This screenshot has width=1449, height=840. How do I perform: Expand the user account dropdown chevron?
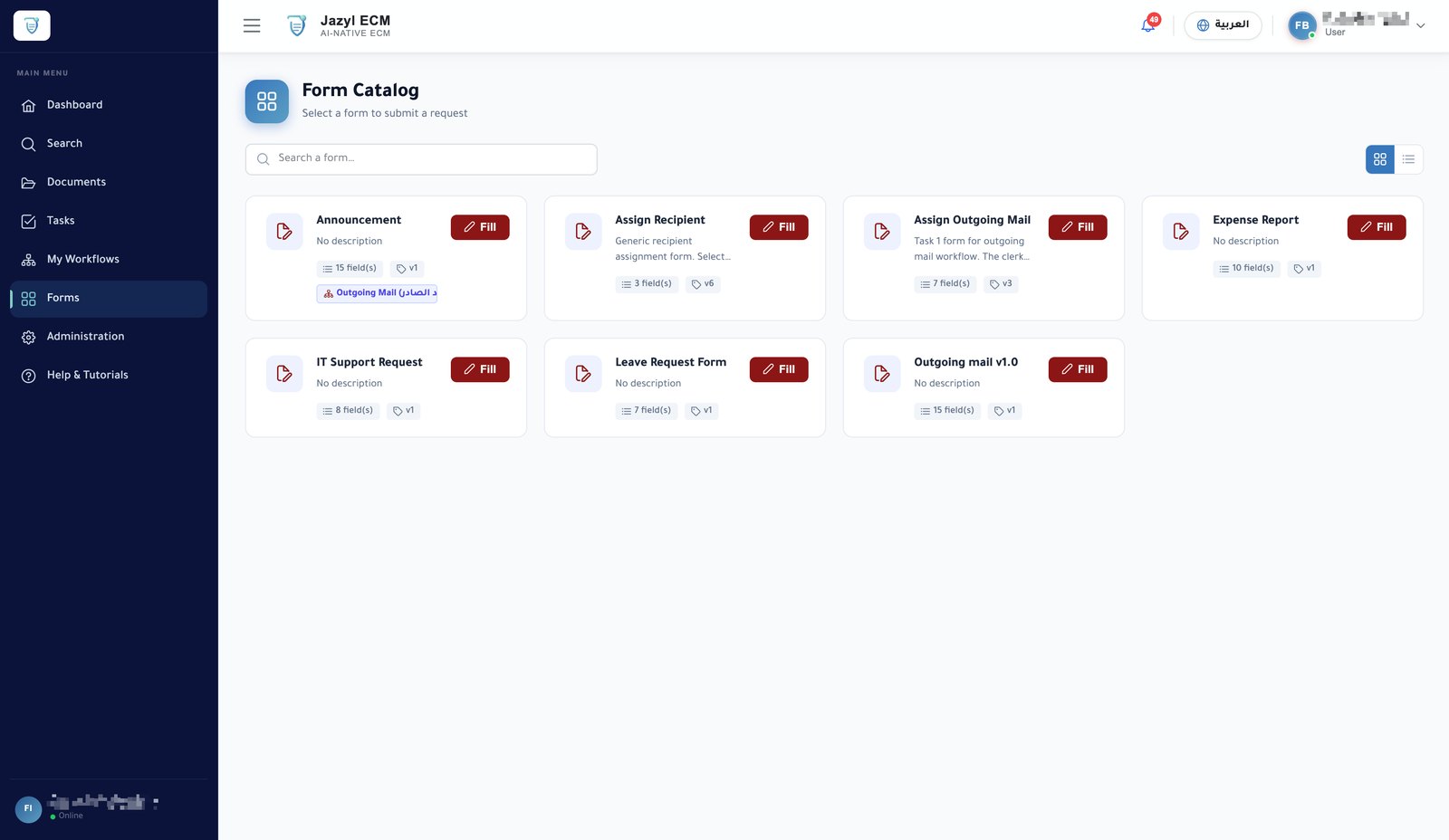coord(1421,25)
